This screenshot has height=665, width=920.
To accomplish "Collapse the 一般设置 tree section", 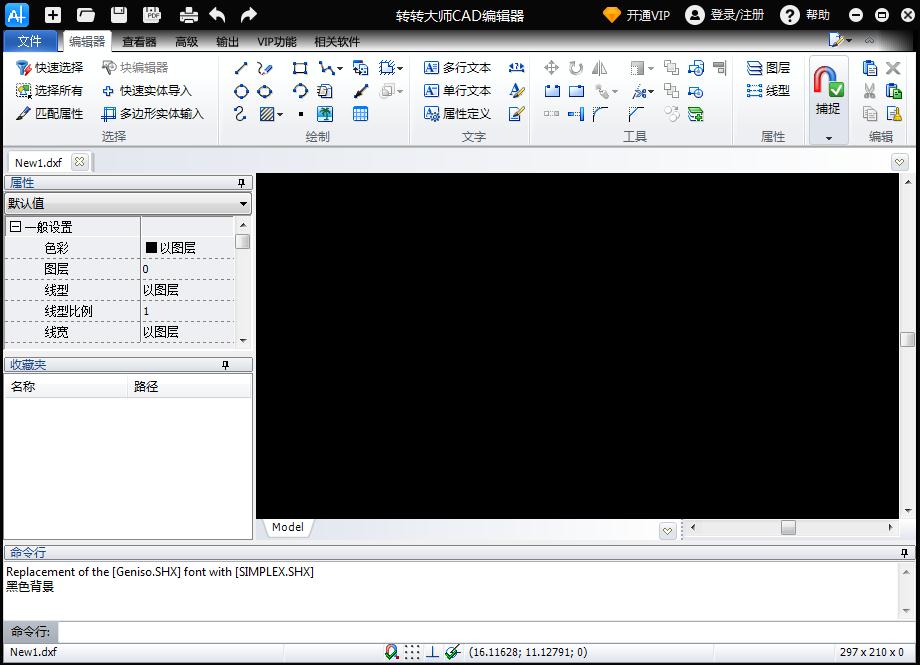I will pos(15,227).
